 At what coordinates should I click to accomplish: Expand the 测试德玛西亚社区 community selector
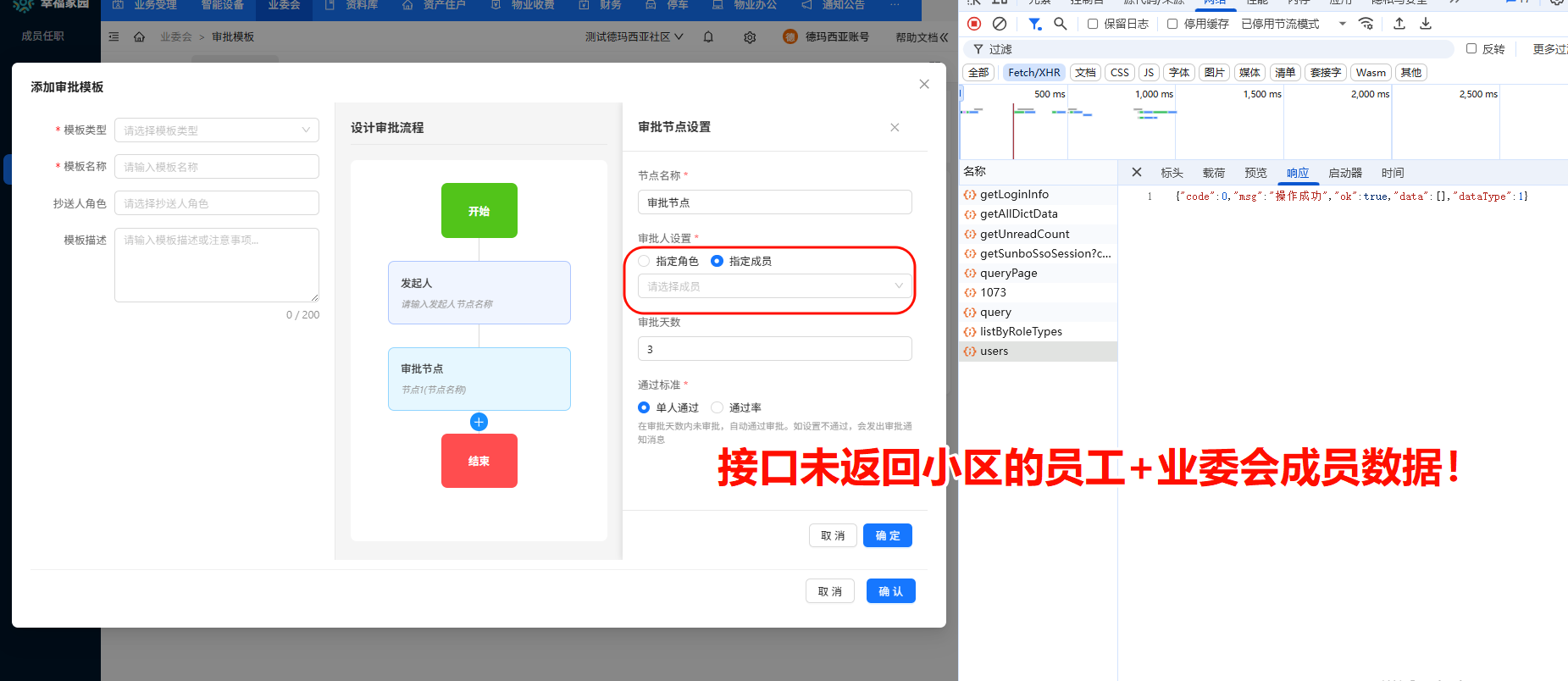click(x=634, y=37)
